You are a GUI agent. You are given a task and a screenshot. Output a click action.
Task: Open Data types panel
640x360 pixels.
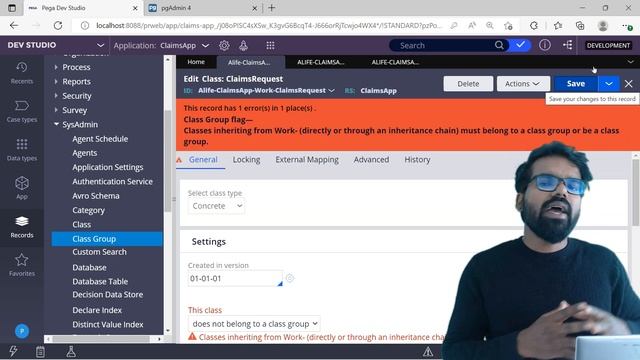click(22, 149)
